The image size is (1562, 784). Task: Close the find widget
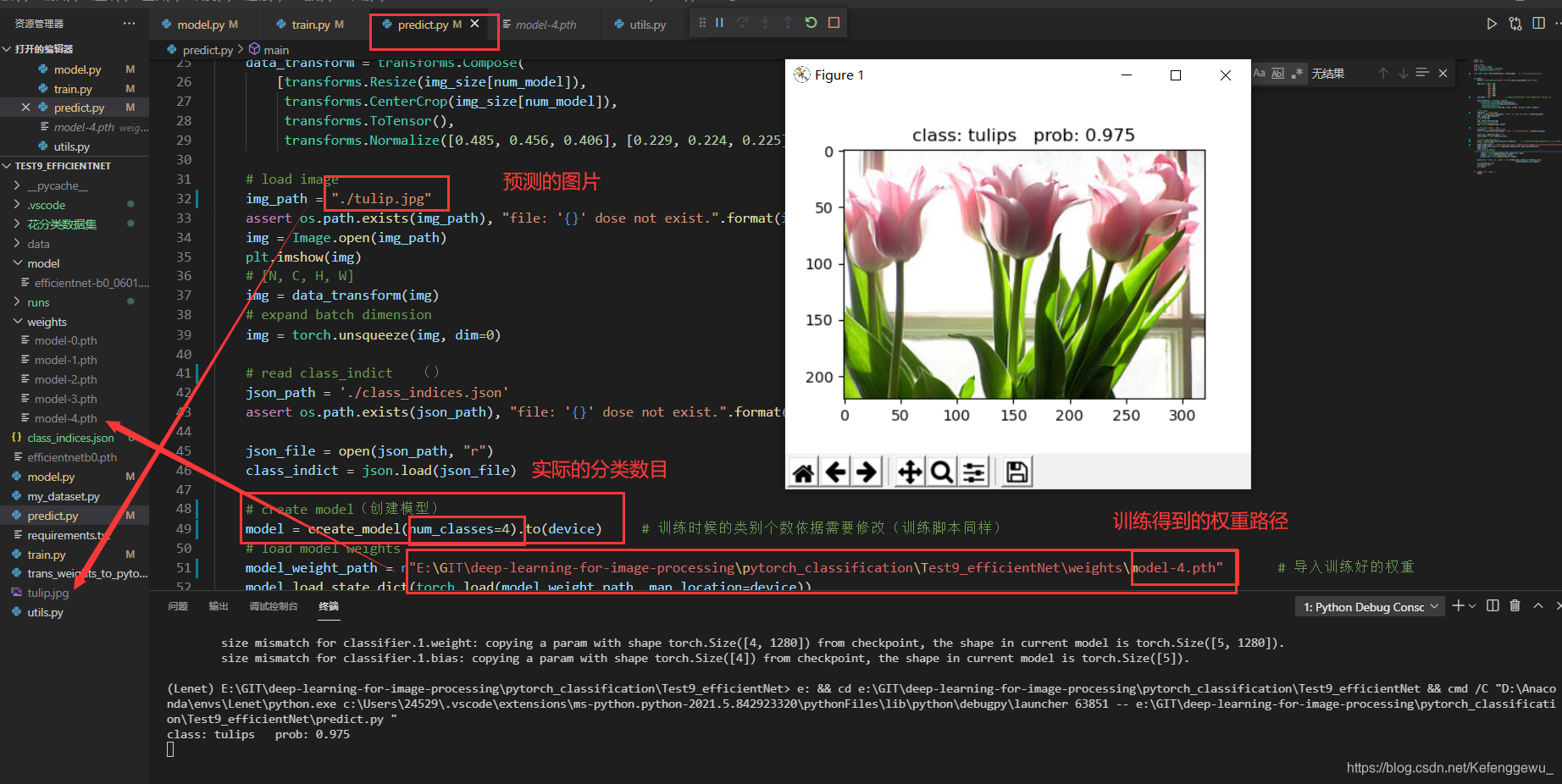(x=1443, y=74)
